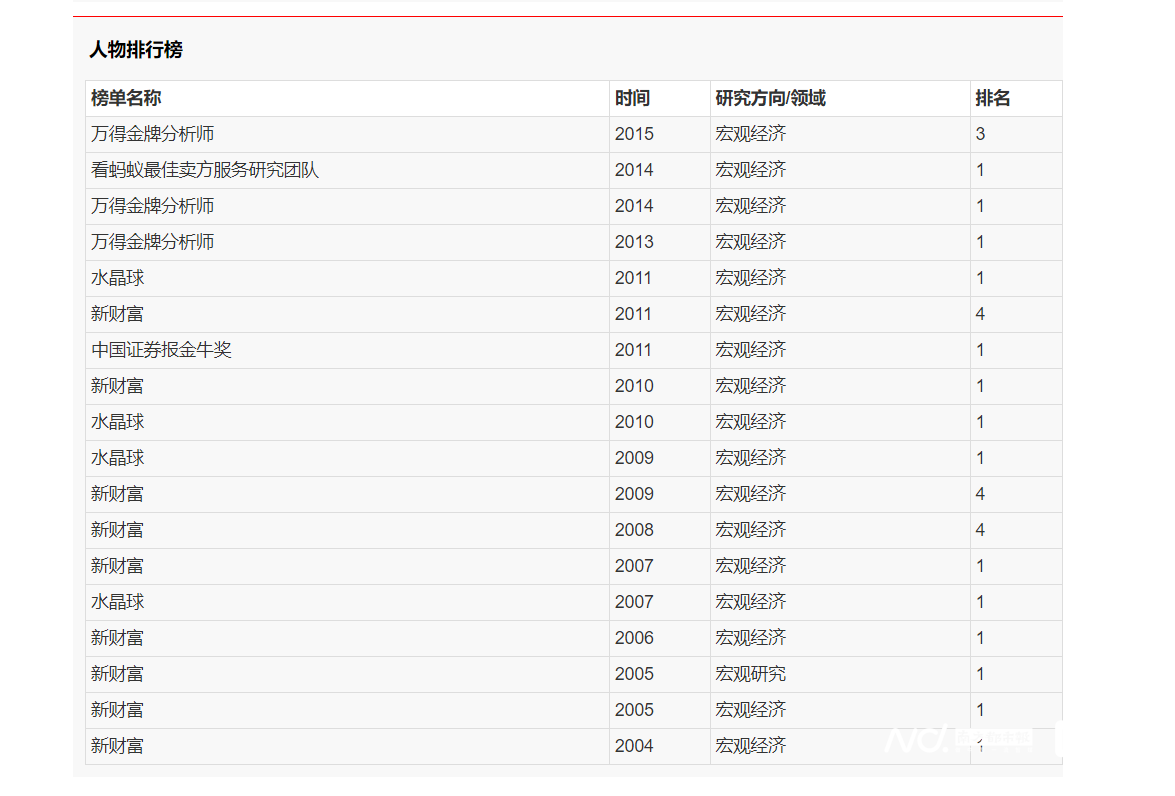The height and width of the screenshot is (796, 1175).
Task: Click 新财富 in the 2004 row
Action: 117,746
